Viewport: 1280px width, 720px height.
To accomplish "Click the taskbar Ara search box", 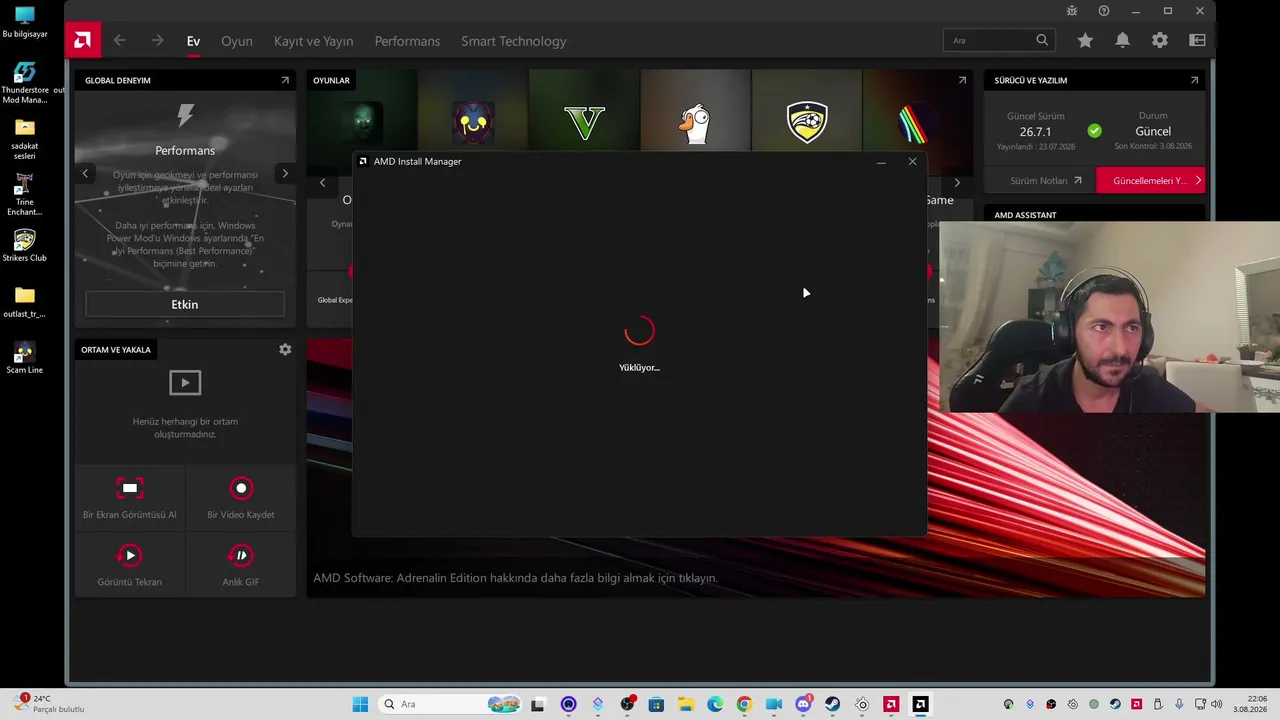I will 448,704.
